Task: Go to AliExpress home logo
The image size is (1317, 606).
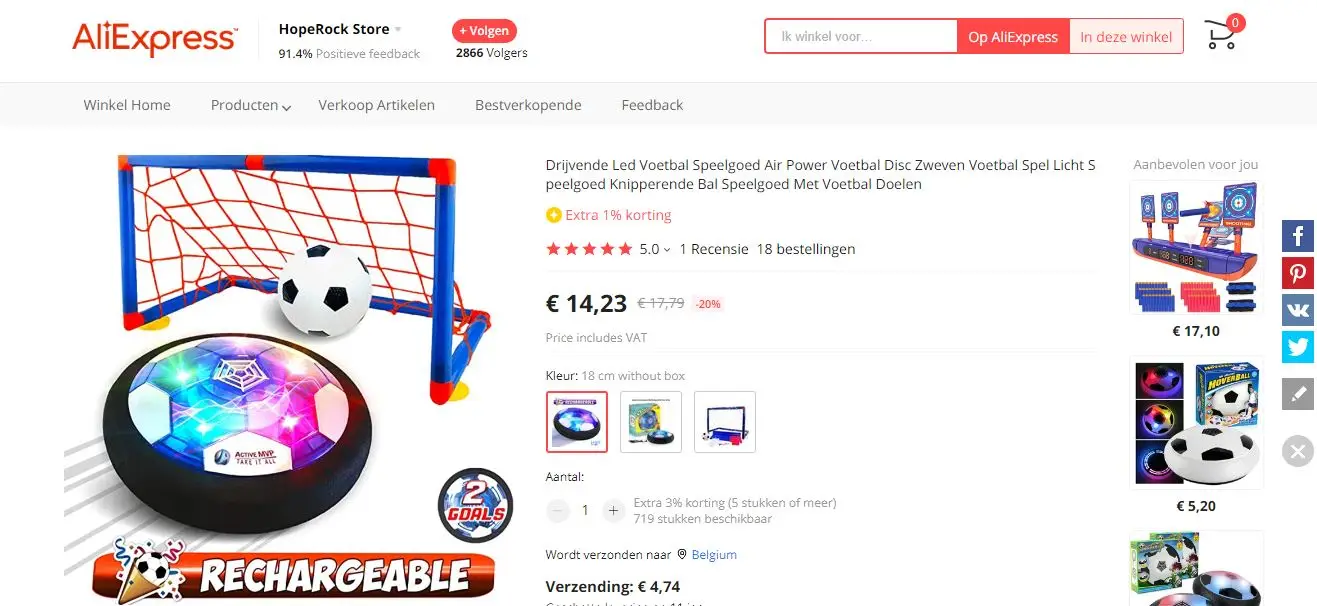Action: click(x=154, y=38)
